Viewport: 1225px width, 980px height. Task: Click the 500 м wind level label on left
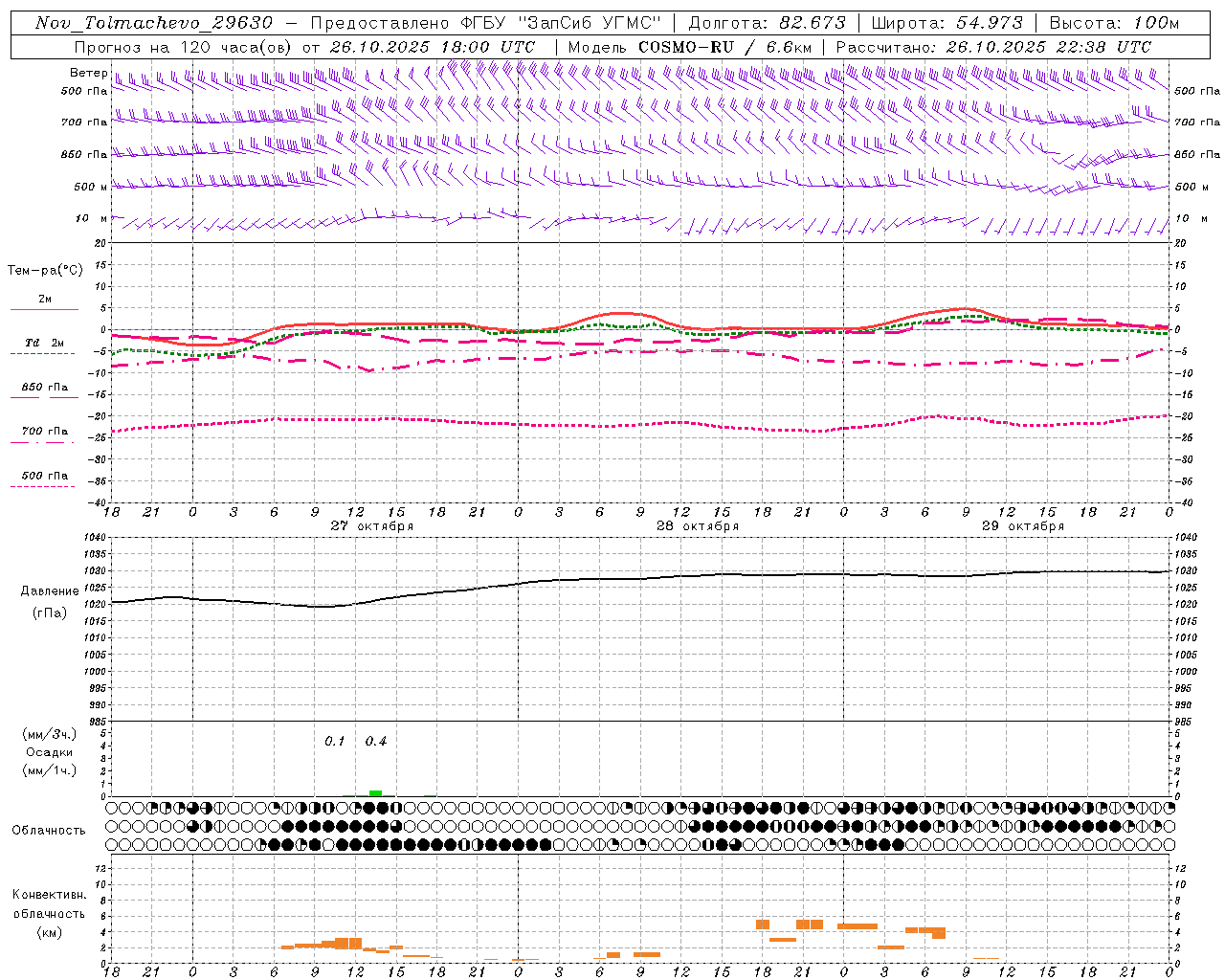click(91, 187)
